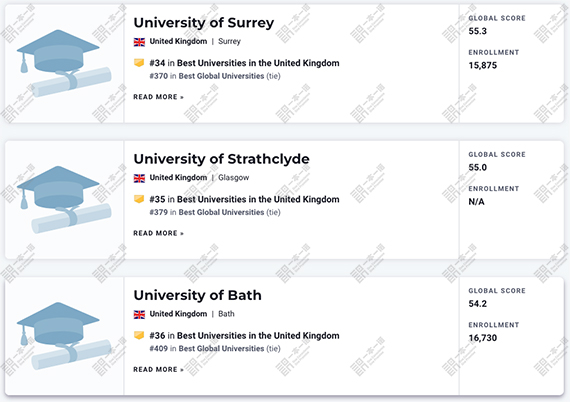This screenshot has height=402, width=570.
Task: Click Read More under University of Surrey
Action: 158,97
